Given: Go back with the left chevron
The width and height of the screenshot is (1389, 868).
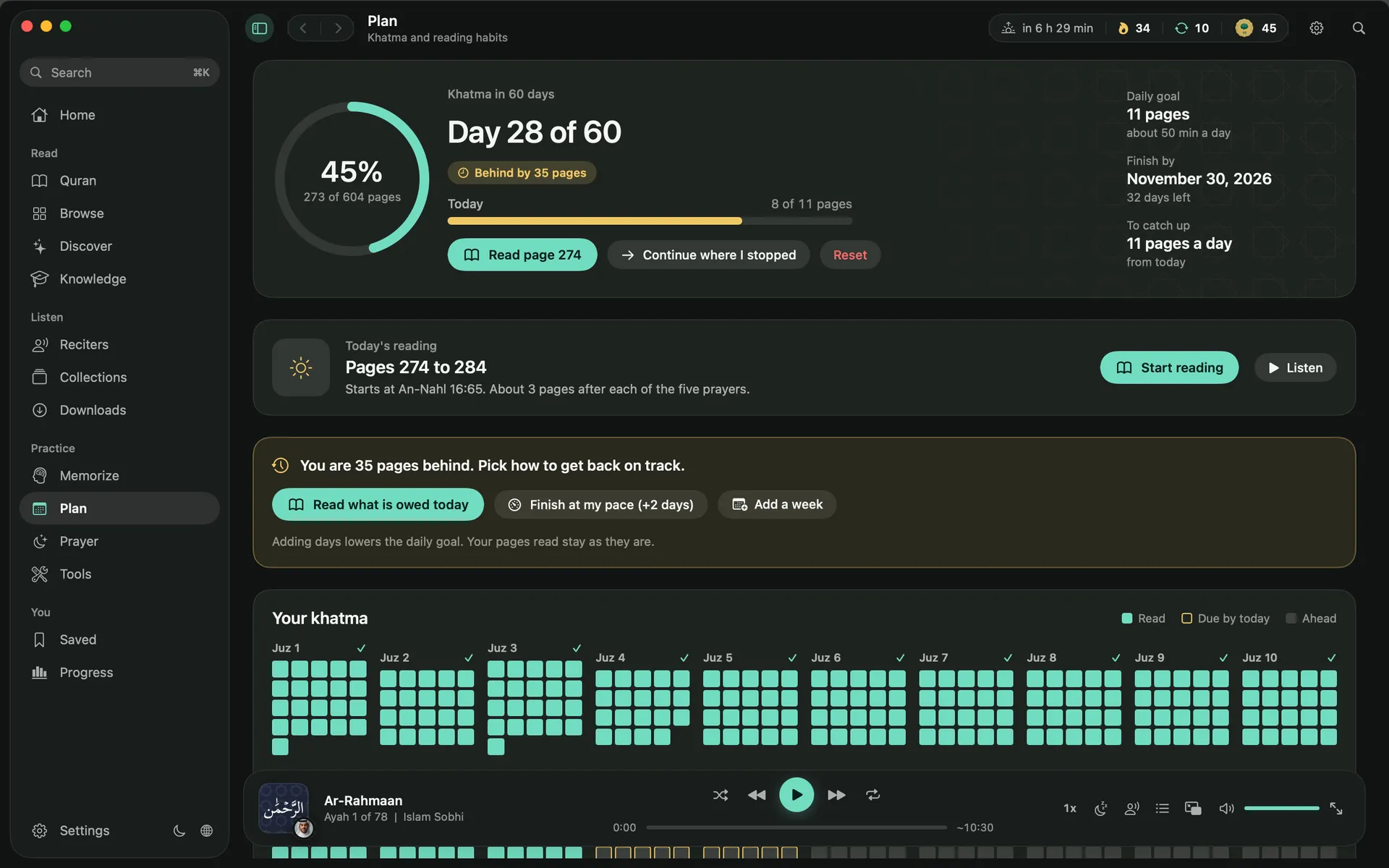Looking at the screenshot, I should (304, 28).
